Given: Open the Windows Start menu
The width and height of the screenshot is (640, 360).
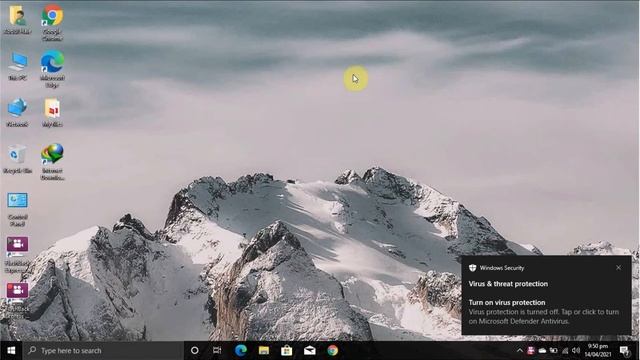Looking at the screenshot, I should (x=11, y=350).
